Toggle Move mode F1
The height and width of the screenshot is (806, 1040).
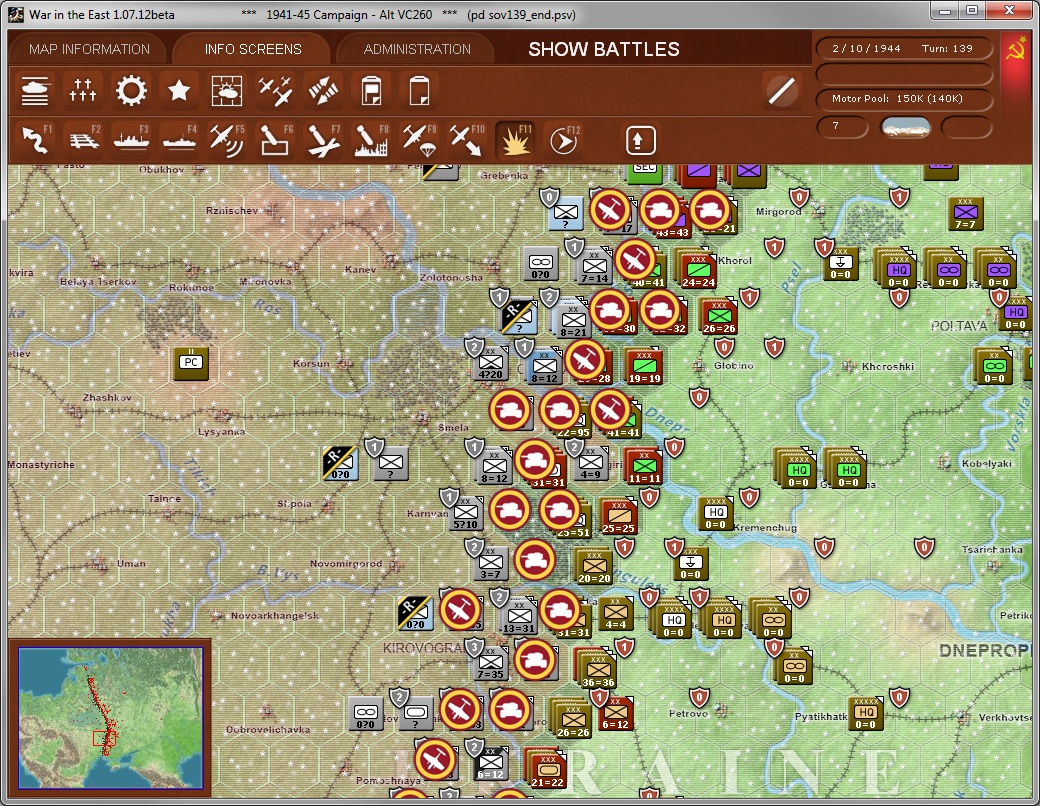coord(35,140)
